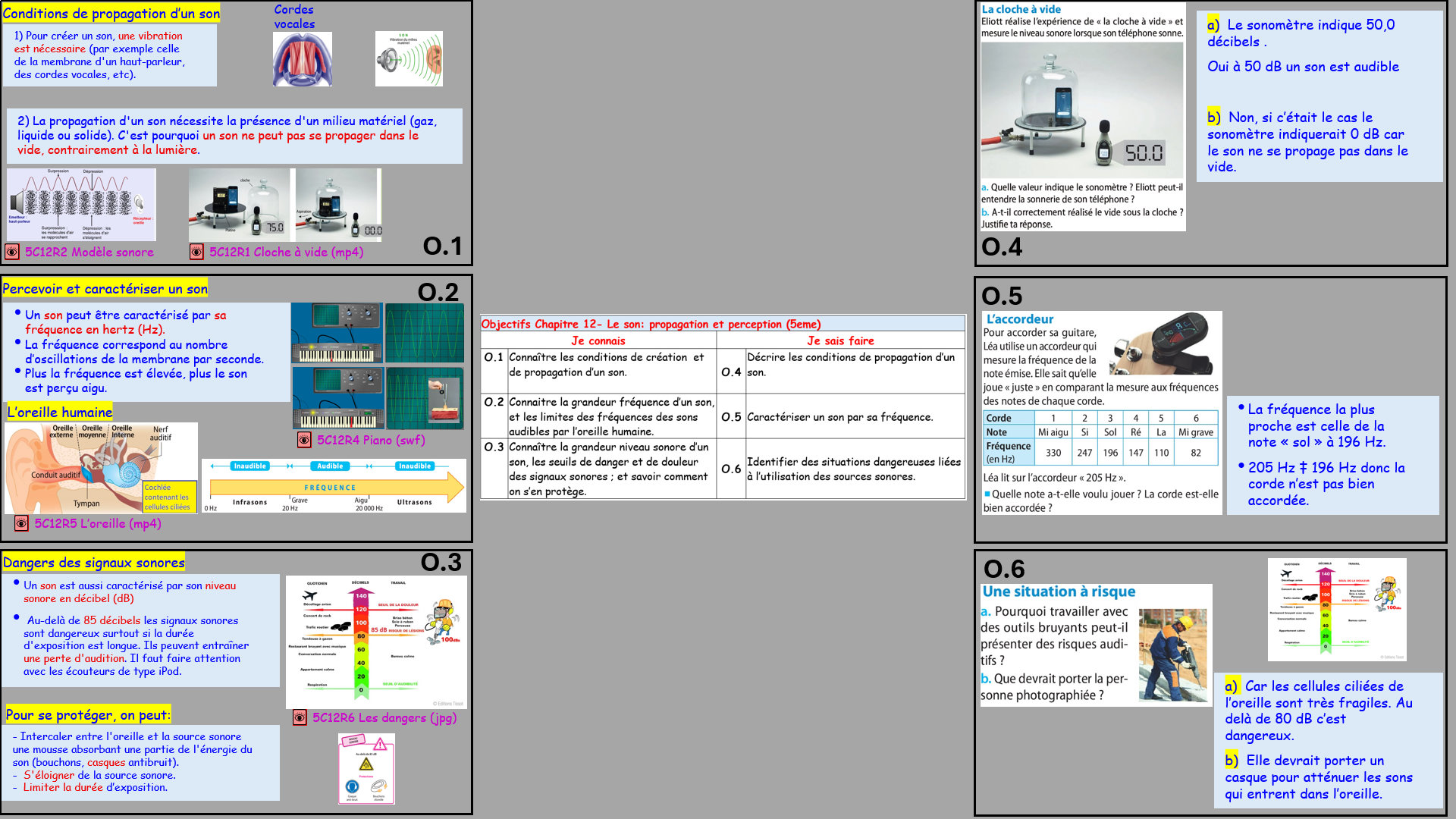Click the eye icon beside 5C12R5 L'oreille

click(21, 523)
